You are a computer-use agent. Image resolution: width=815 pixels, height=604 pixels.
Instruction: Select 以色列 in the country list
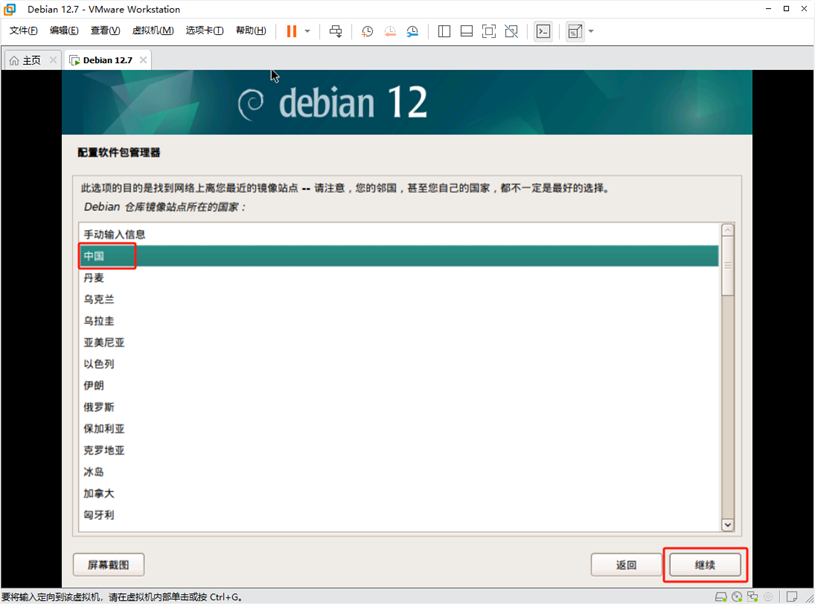[x=399, y=364]
